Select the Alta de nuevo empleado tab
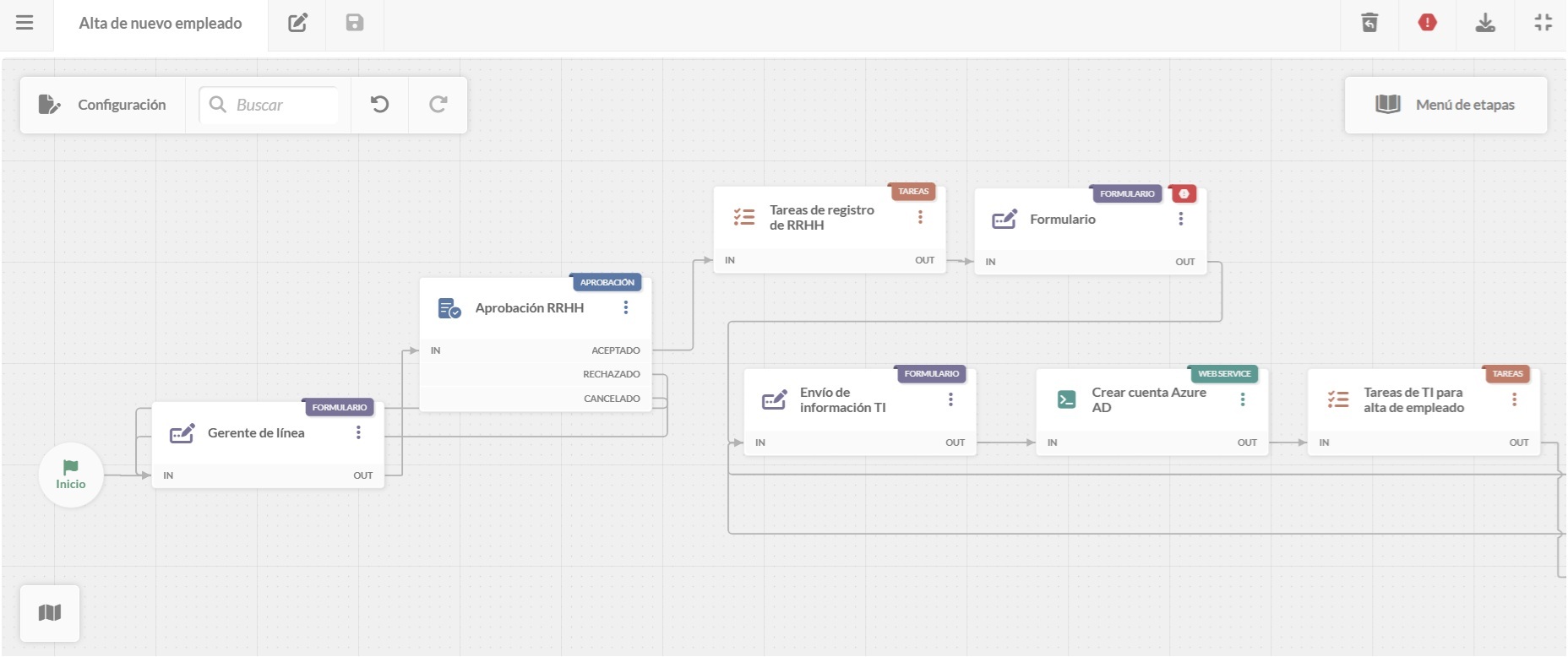Screen dimensions: 1568x657 161,24
